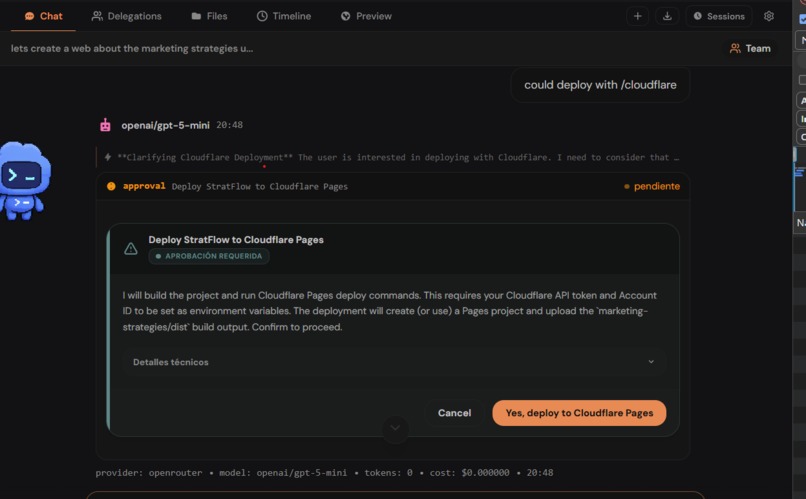Expand the Detalles técnicos section
Image resolution: width=806 pixels, height=499 pixels.
tap(394, 362)
